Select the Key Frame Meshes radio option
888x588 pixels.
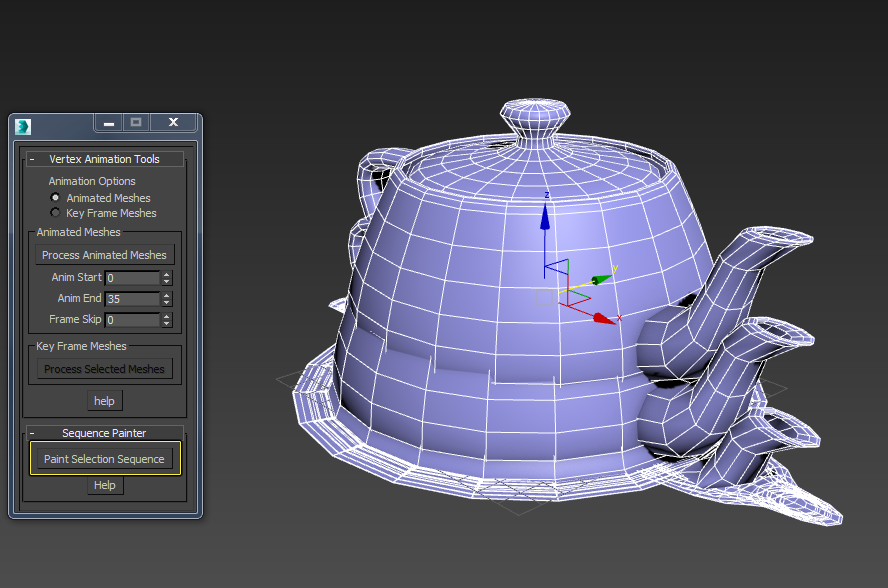(56, 213)
